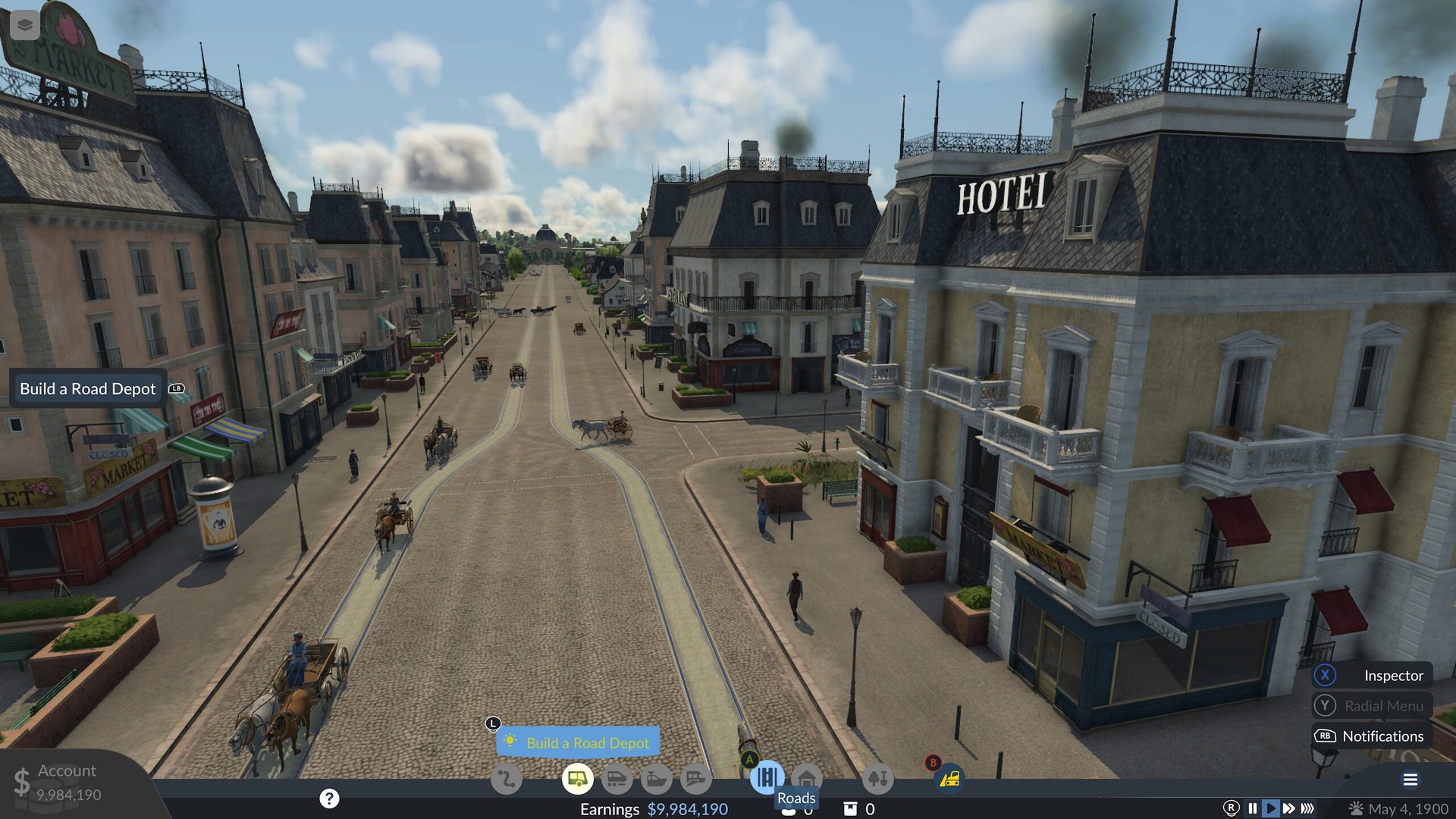The image size is (1456, 819).
Task: Switch to double fast-forward speed
Action: [x=1288, y=808]
